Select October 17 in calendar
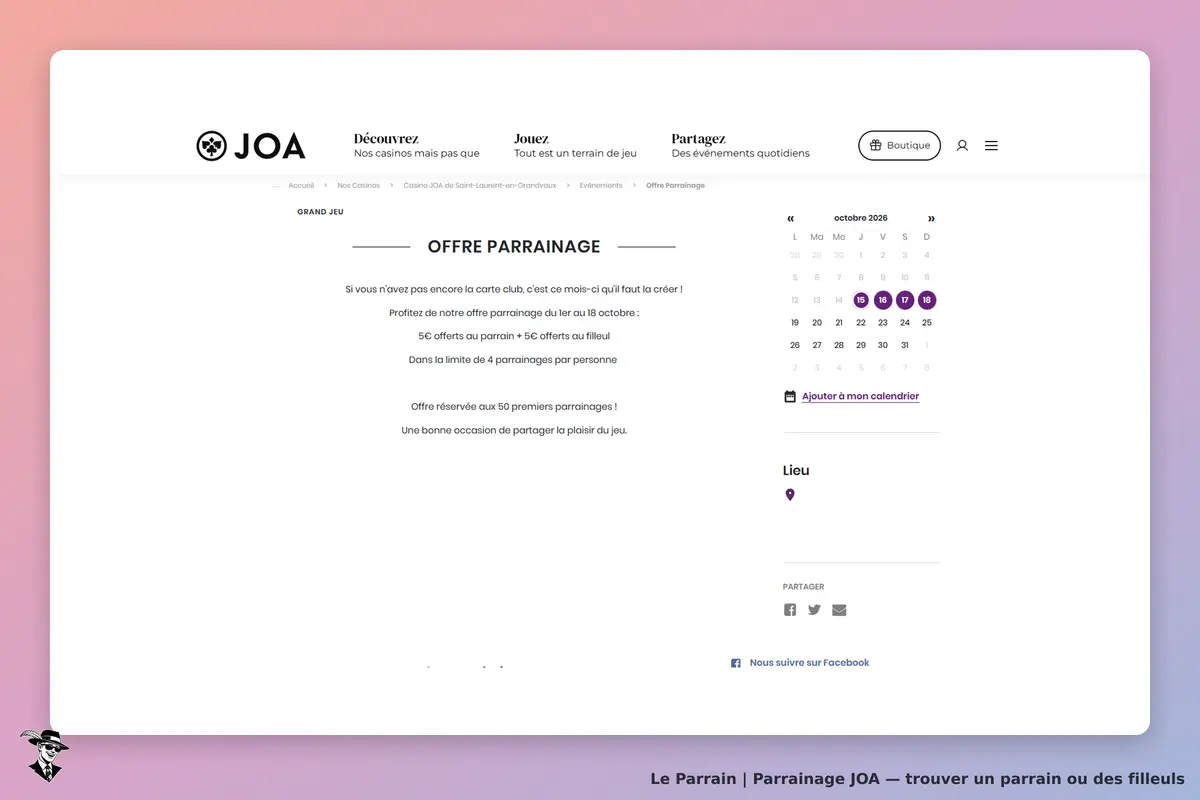The height and width of the screenshot is (800, 1200). pos(905,300)
